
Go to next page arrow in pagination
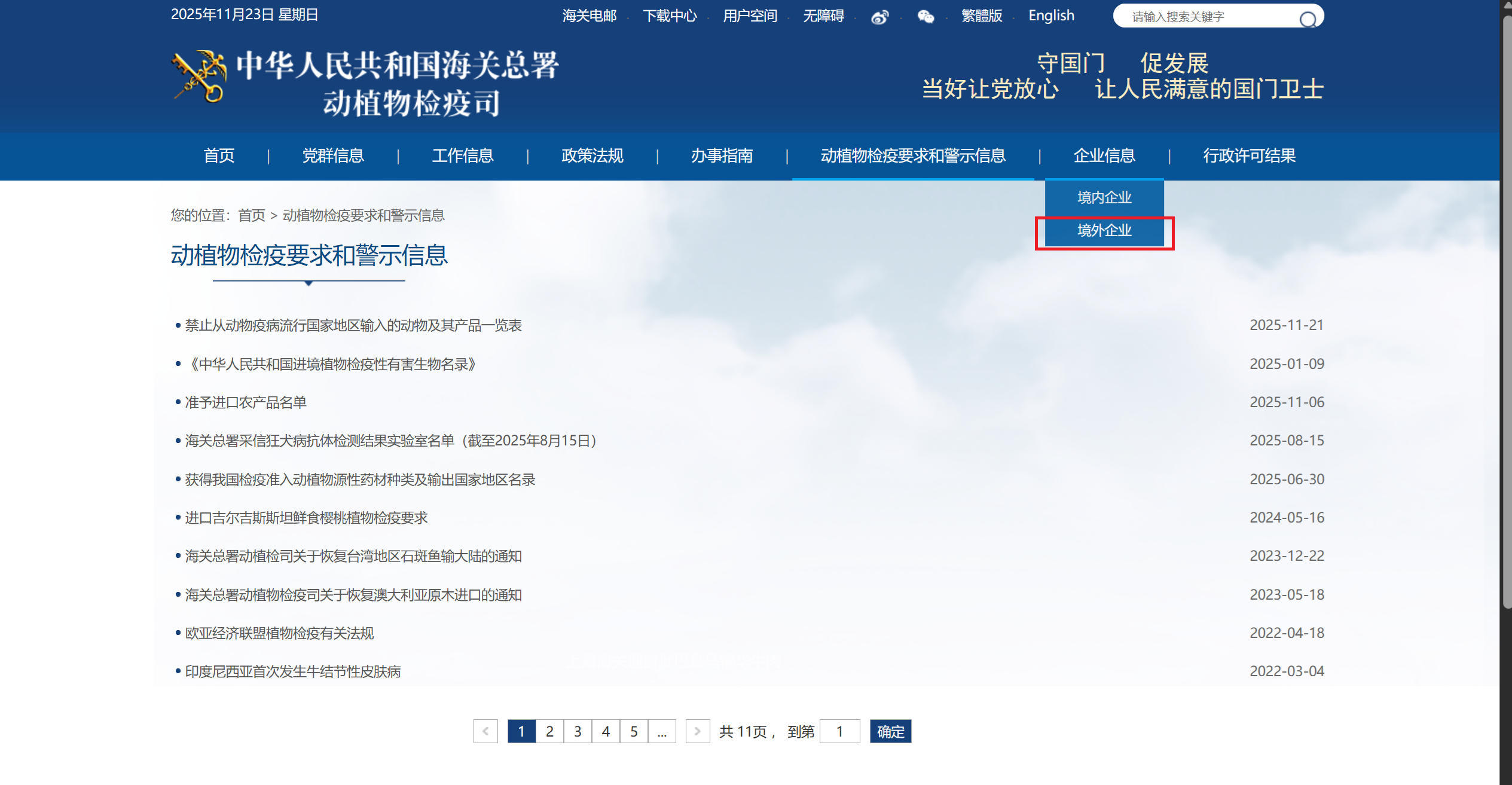point(697,731)
